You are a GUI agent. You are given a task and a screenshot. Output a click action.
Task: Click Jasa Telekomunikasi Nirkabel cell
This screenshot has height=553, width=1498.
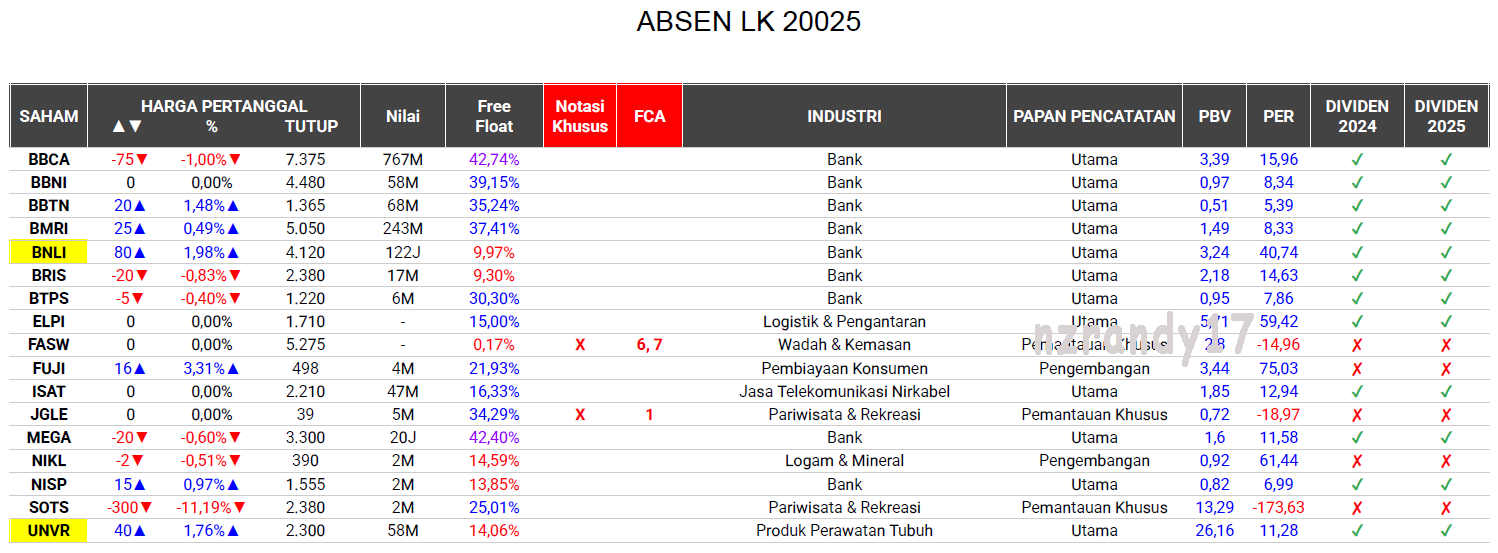point(844,392)
